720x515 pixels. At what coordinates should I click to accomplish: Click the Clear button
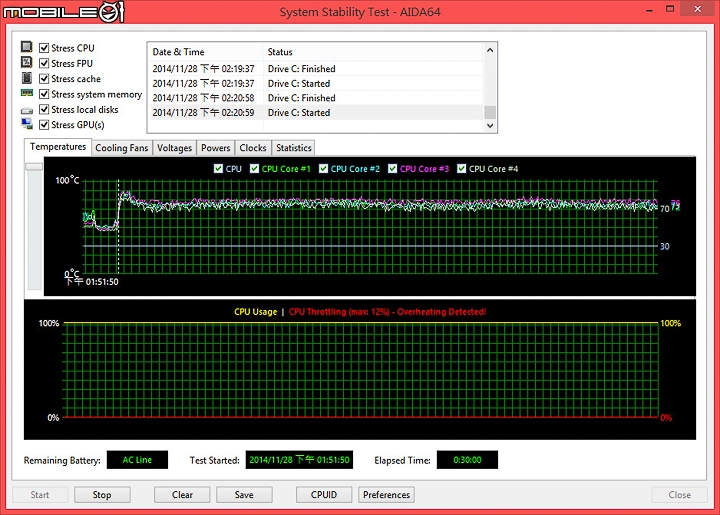coord(182,495)
